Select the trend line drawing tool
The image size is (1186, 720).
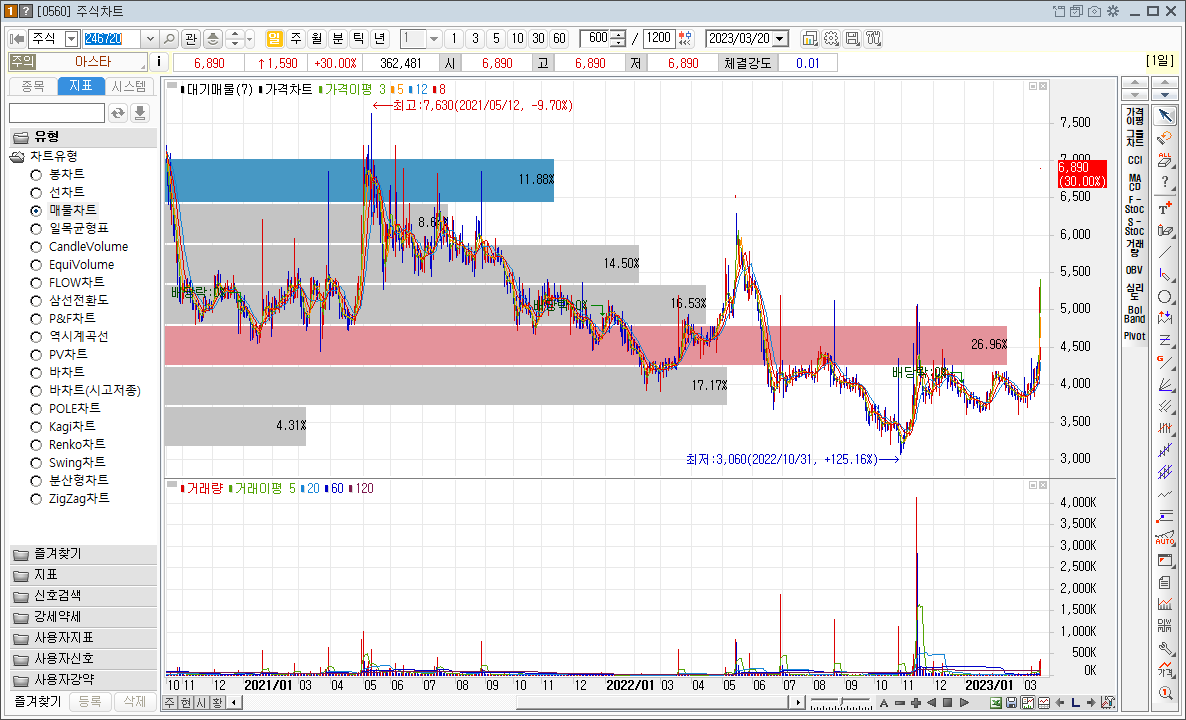coord(1165,253)
